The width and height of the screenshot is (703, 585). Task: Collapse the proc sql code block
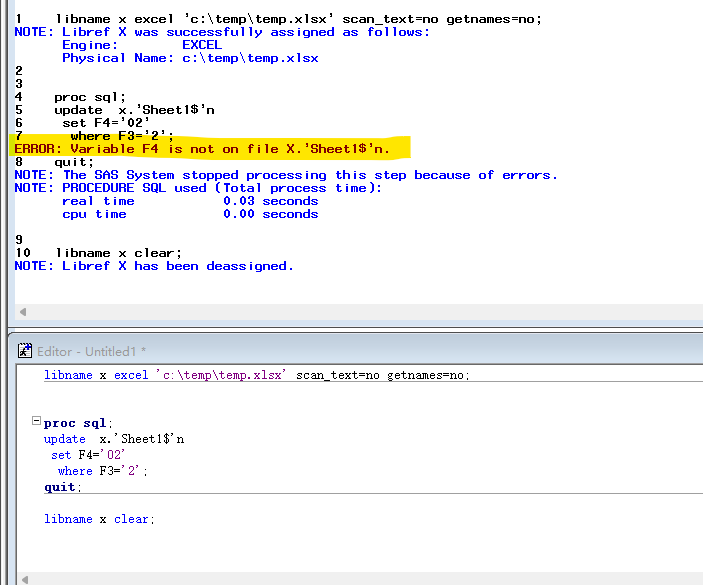pos(37,422)
